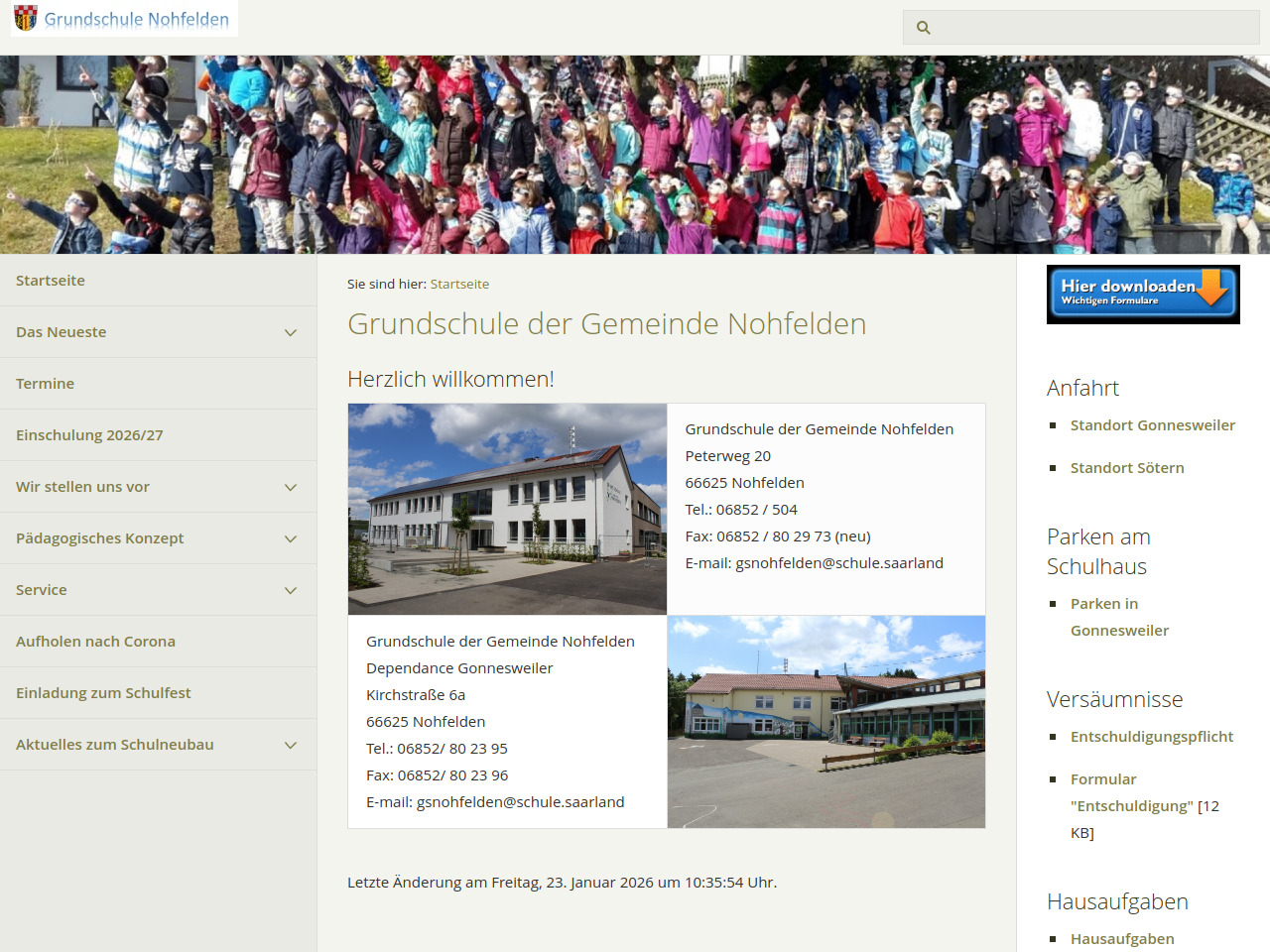Click the Nohfelden main school building photo
This screenshot has width=1270, height=952.
coord(507,509)
